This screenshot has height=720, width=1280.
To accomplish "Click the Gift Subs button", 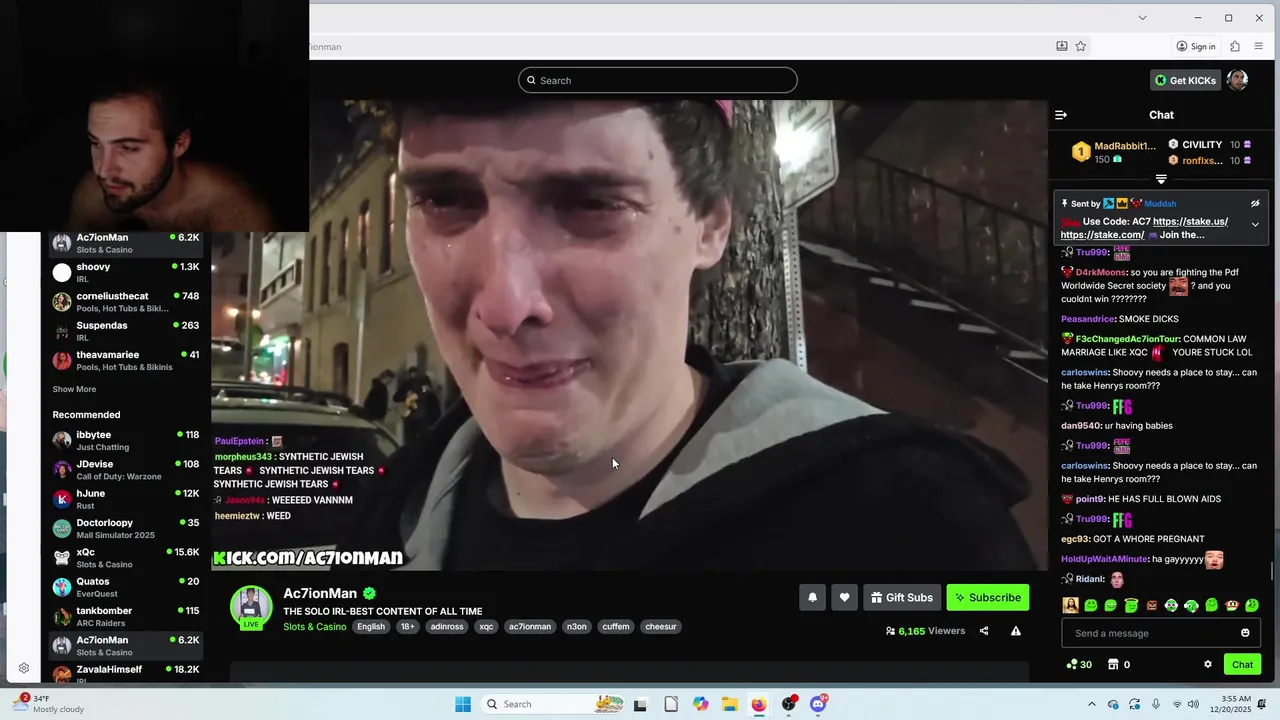I will tap(902, 597).
